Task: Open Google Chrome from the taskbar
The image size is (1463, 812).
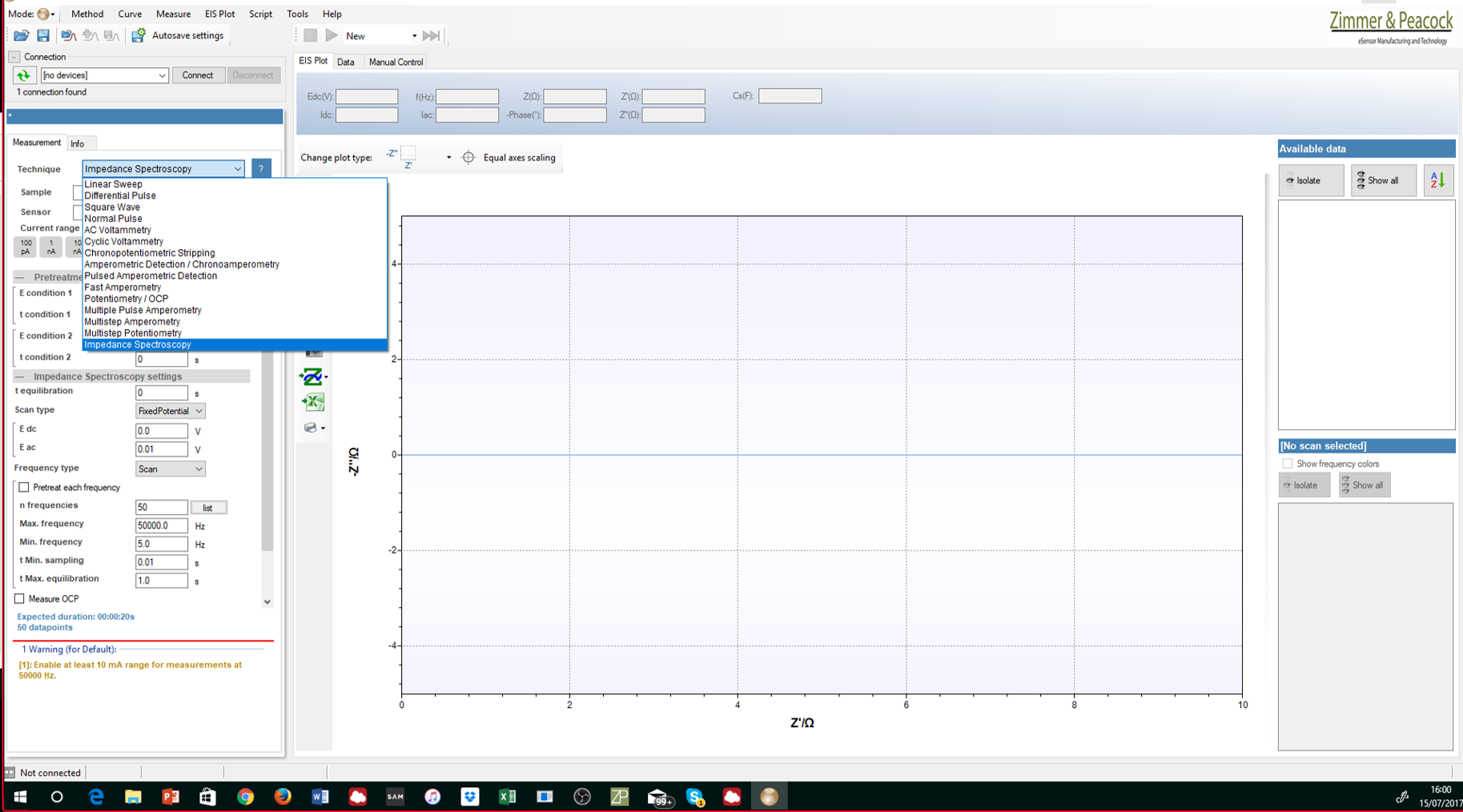Action: click(245, 797)
